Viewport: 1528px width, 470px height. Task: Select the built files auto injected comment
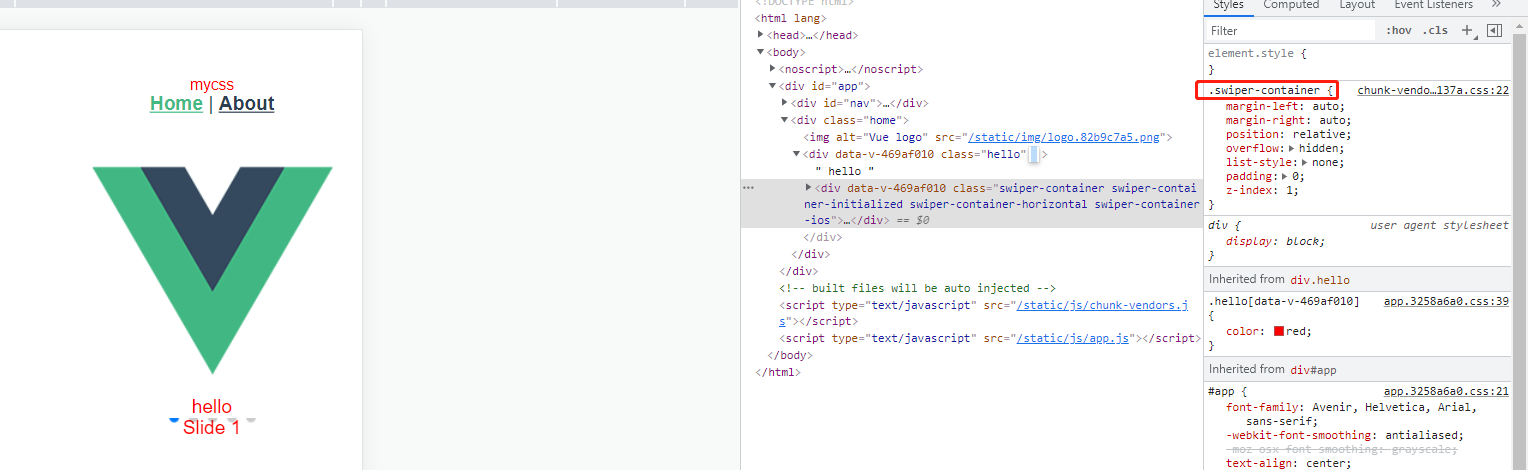[918, 288]
